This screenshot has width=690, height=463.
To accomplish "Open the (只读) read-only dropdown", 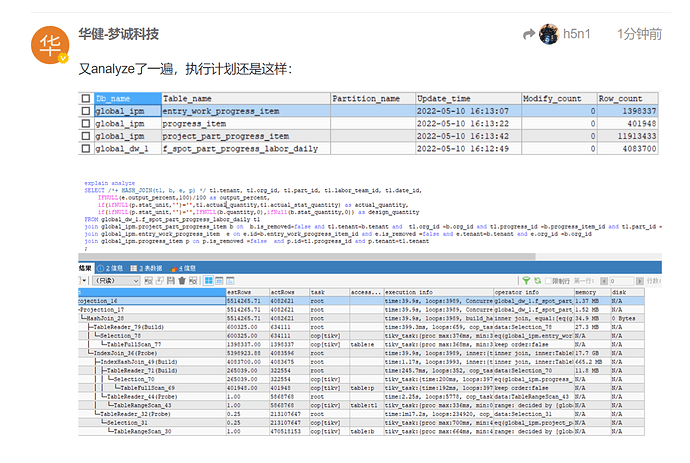I will (x=119, y=281).
